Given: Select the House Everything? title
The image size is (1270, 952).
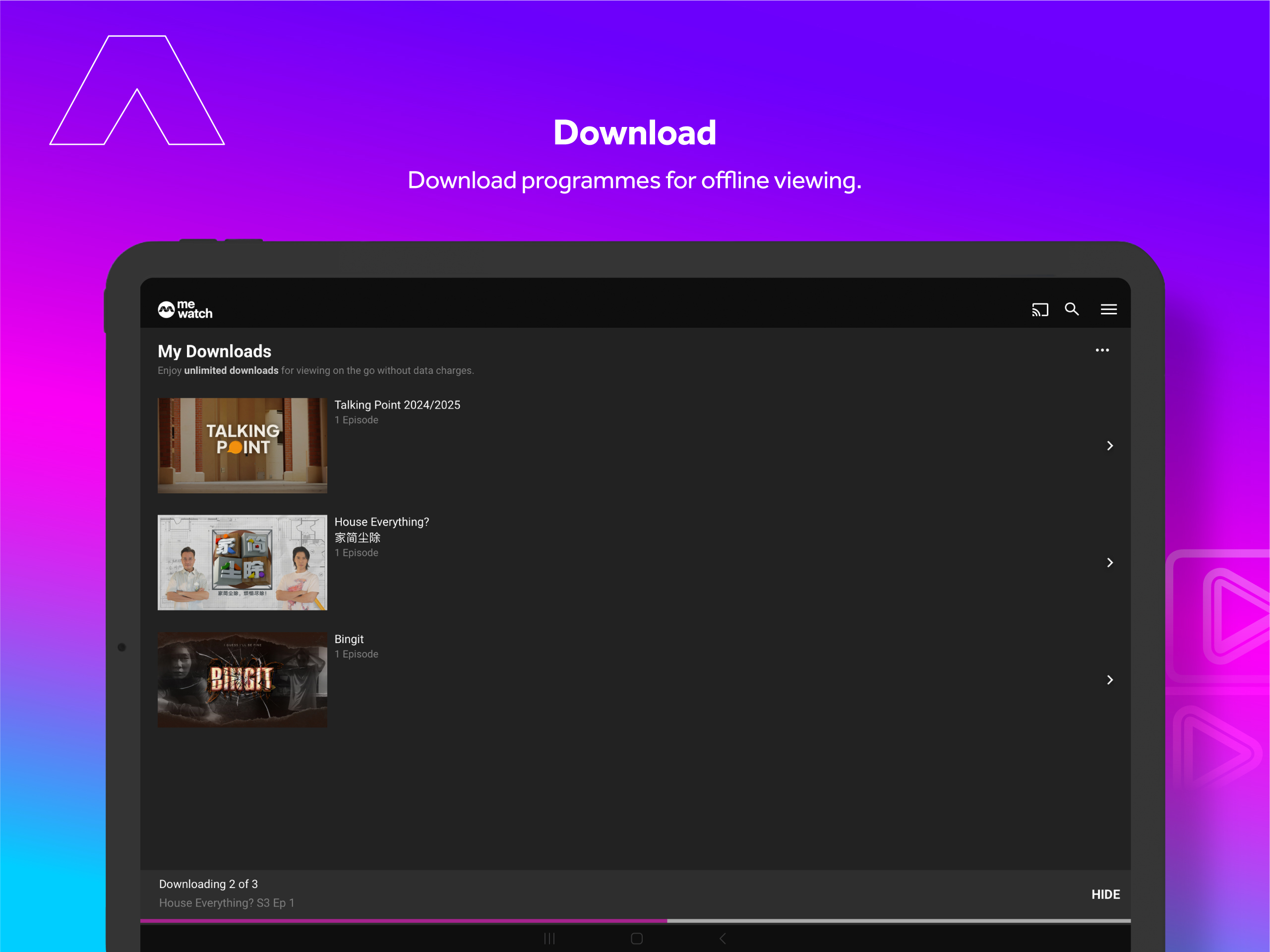Looking at the screenshot, I should coord(382,522).
